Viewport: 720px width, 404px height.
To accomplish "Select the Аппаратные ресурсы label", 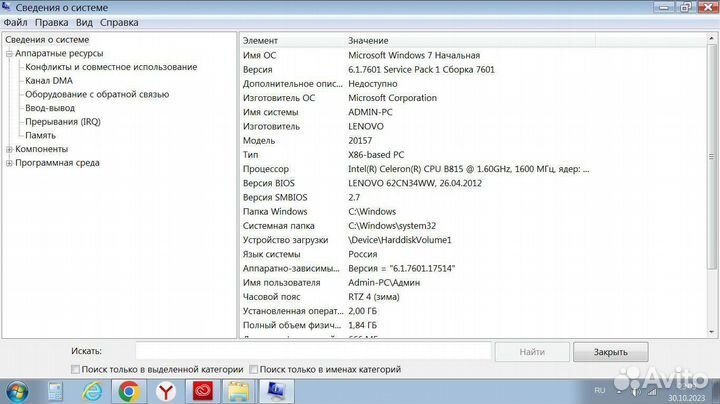I will [x=59, y=54].
